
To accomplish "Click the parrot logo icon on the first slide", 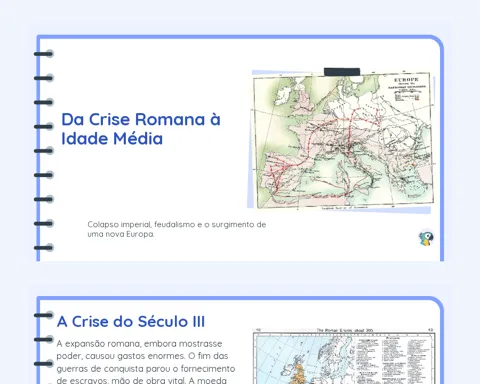I will click(426, 238).
